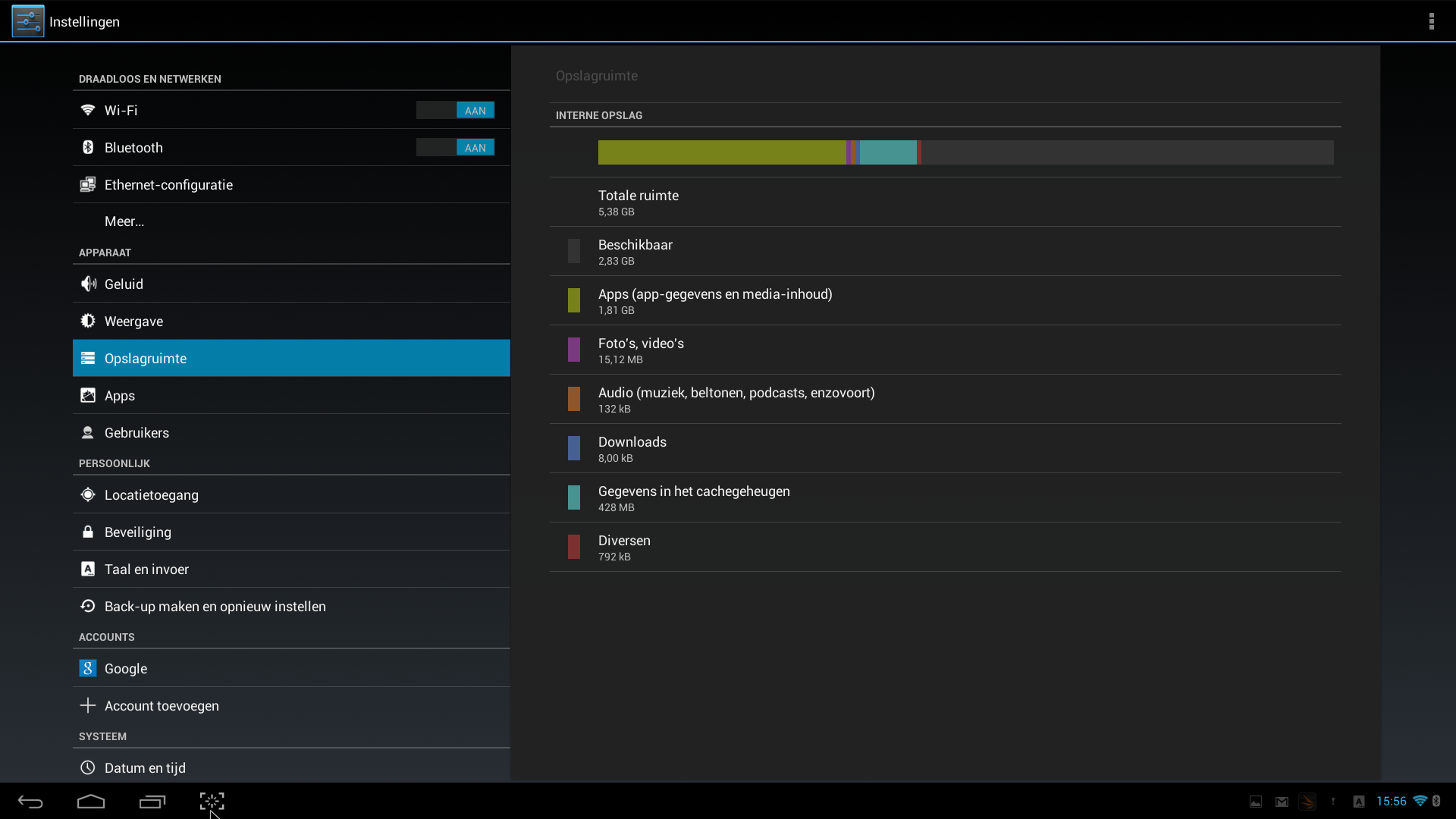Tap the screenshot capture icon in the navigation bar
The height and width of the screenshot is (819, 1456).
(212, 802)
